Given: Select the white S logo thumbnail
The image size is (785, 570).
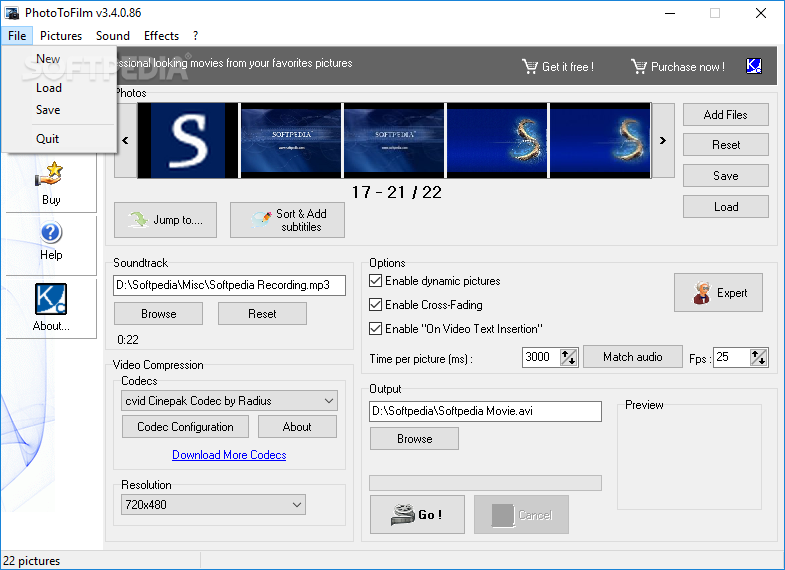Looking at the screenshot, I should point(188,141).
